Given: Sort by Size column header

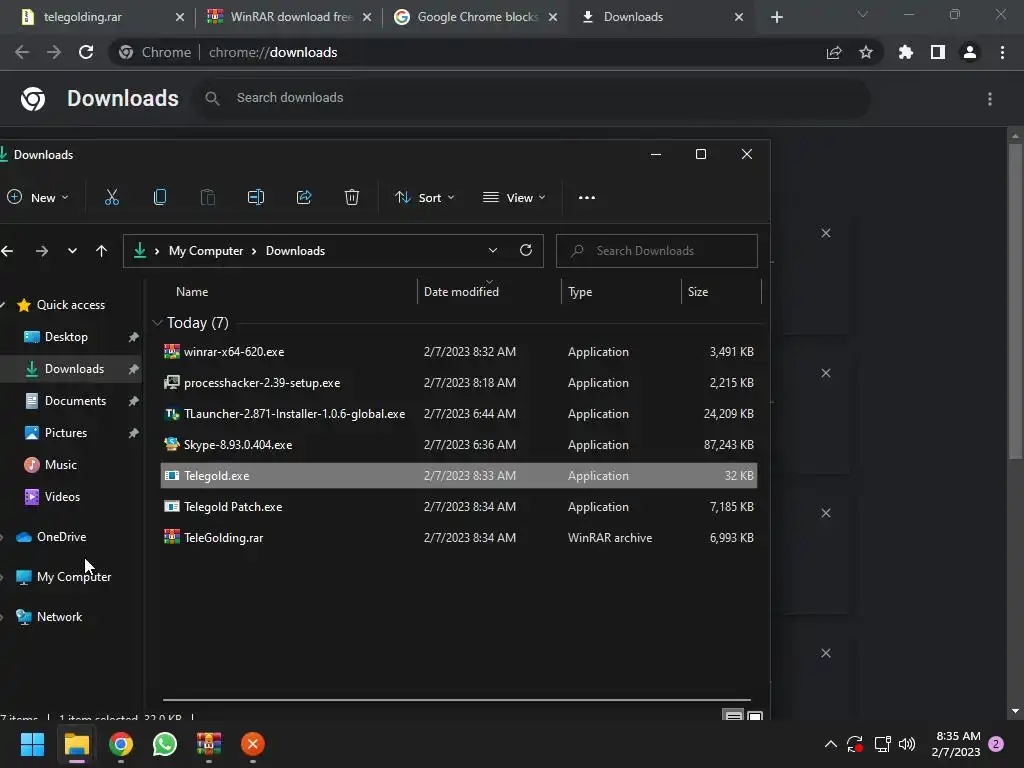Looking at the screenshot, I should point(697,292).
